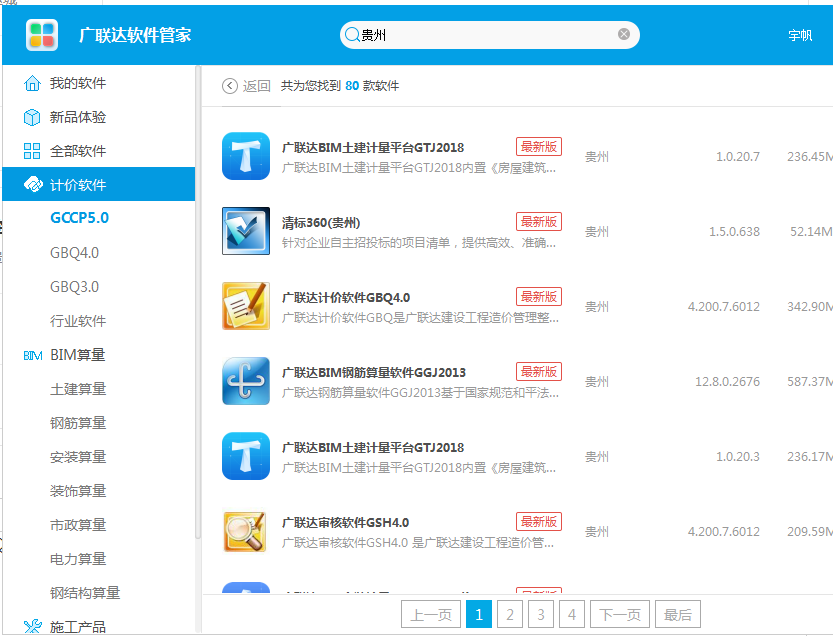
Task: Click description text of GGJ2013 row
Action: [420, 393]
